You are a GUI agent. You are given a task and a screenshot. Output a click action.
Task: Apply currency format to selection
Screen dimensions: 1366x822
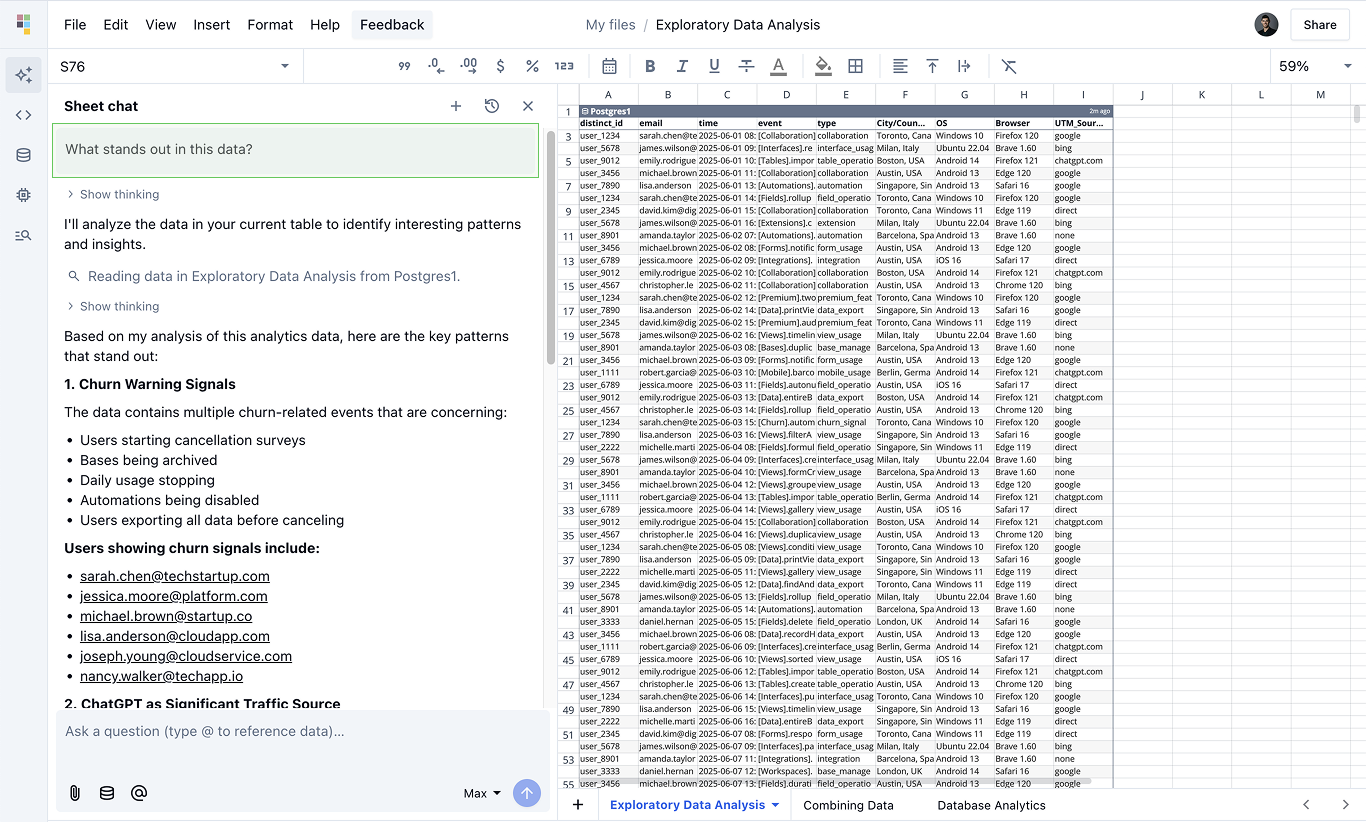[x=500, y=66]
